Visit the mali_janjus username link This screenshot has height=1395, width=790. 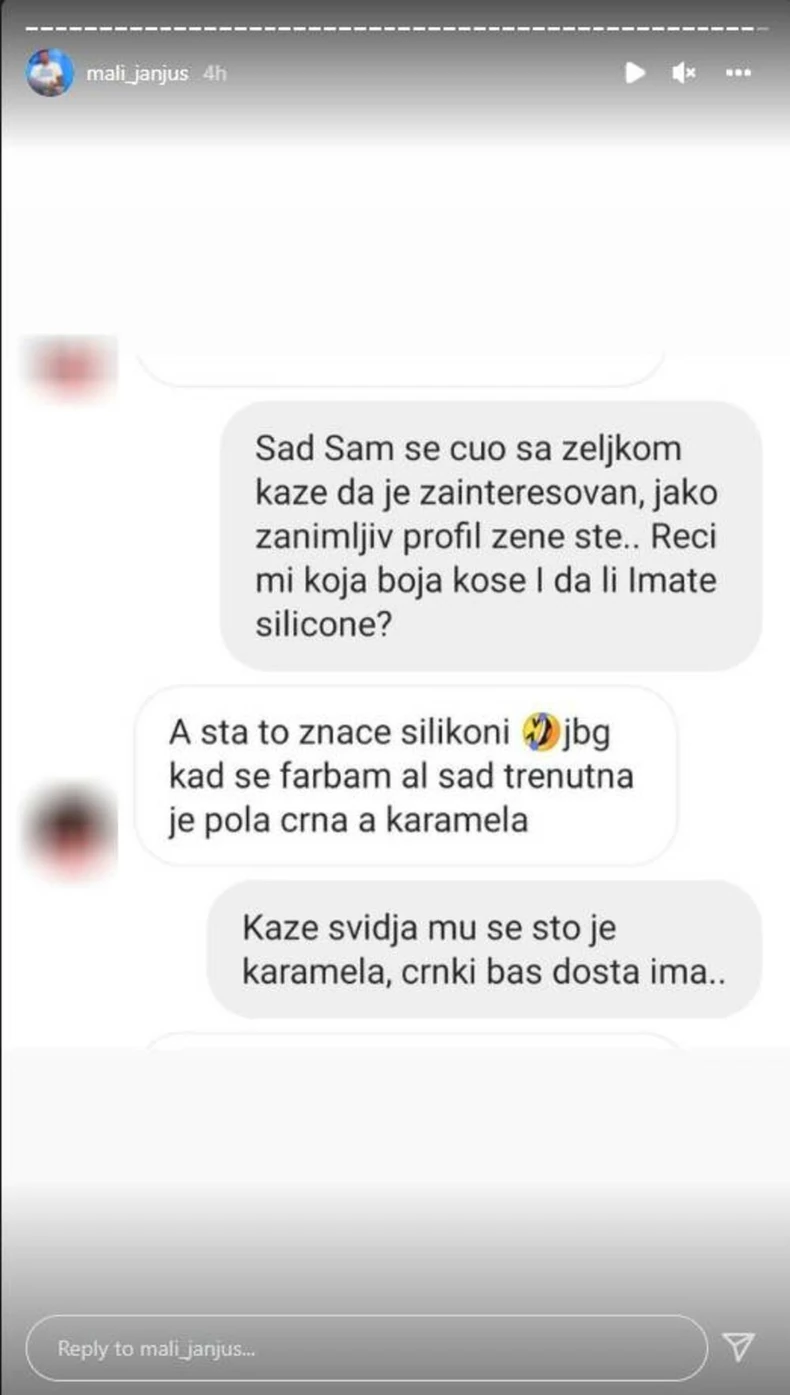coord(137,74)
